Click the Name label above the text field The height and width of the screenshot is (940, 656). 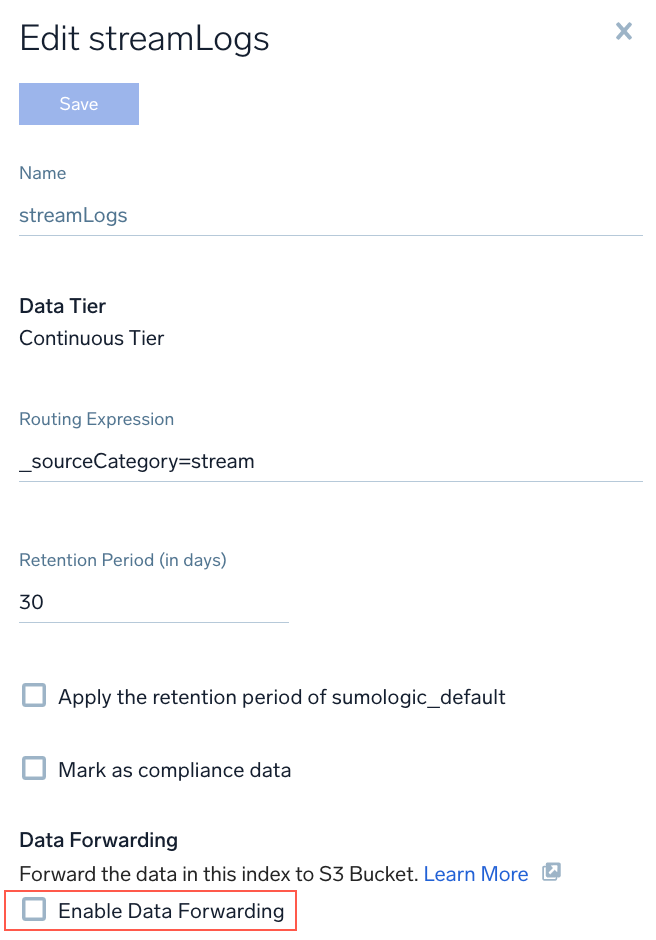click(42, 173)
